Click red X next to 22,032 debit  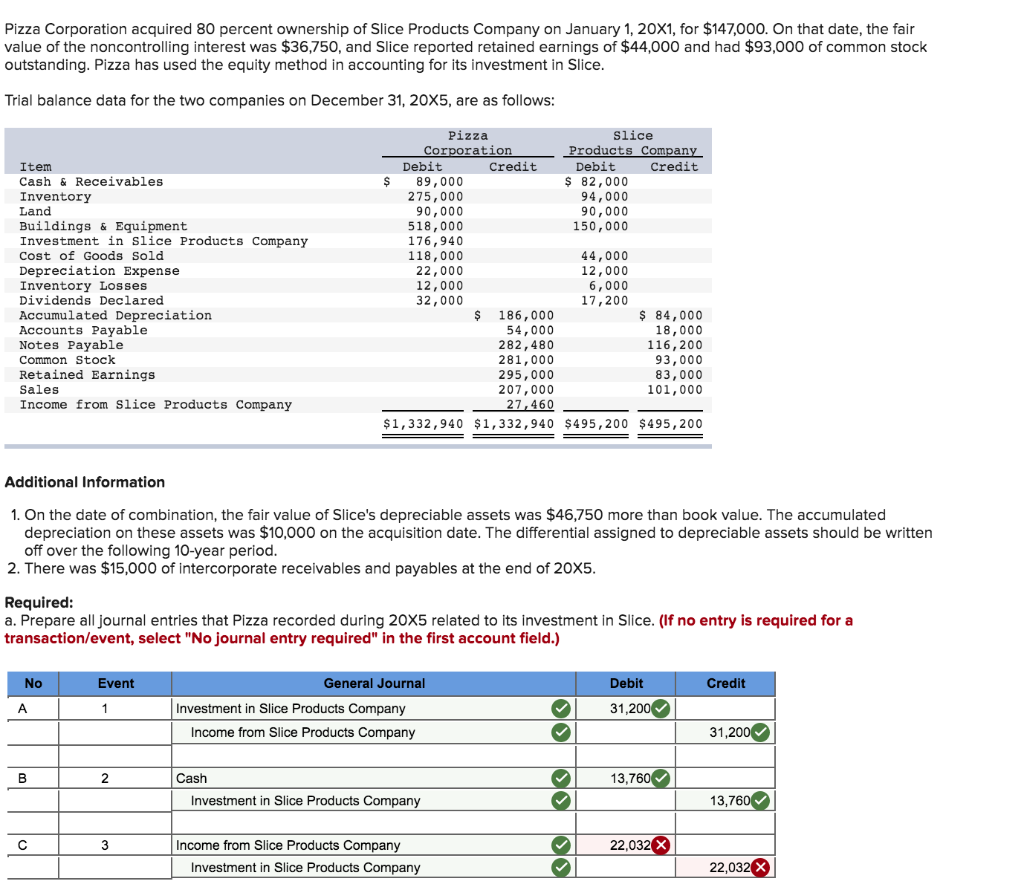[x=661, y=845]
